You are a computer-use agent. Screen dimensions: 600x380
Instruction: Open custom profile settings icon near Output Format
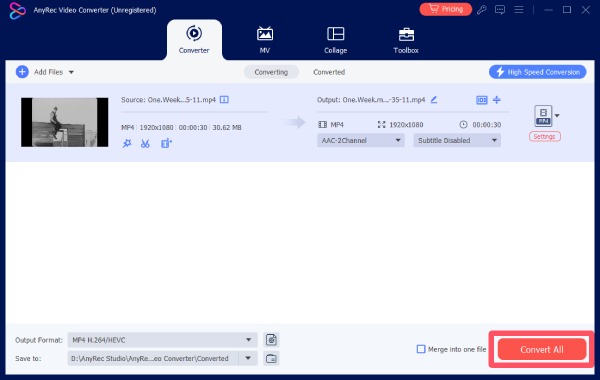(271, 340)
